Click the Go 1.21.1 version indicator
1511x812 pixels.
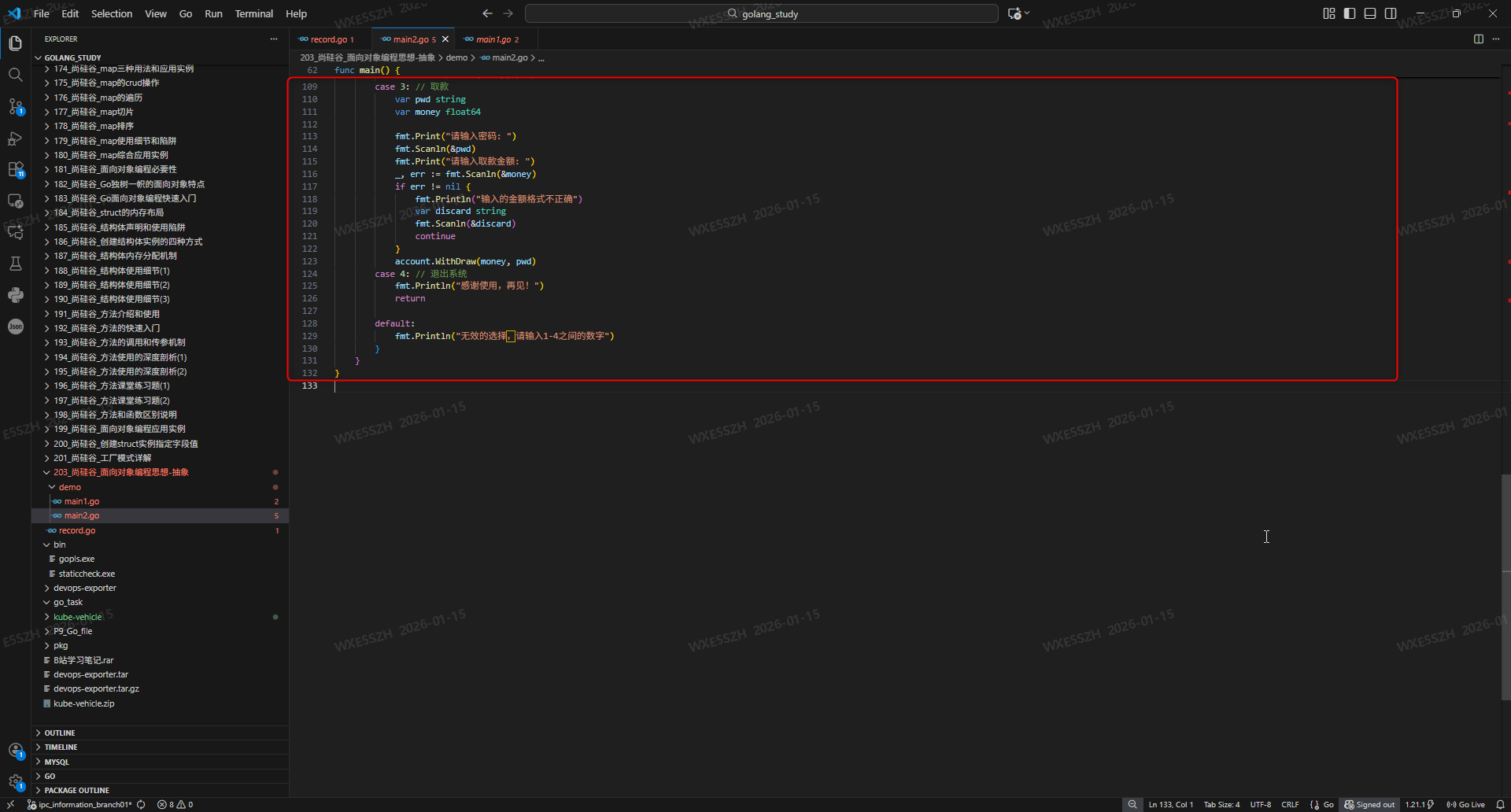[1420, 804]
